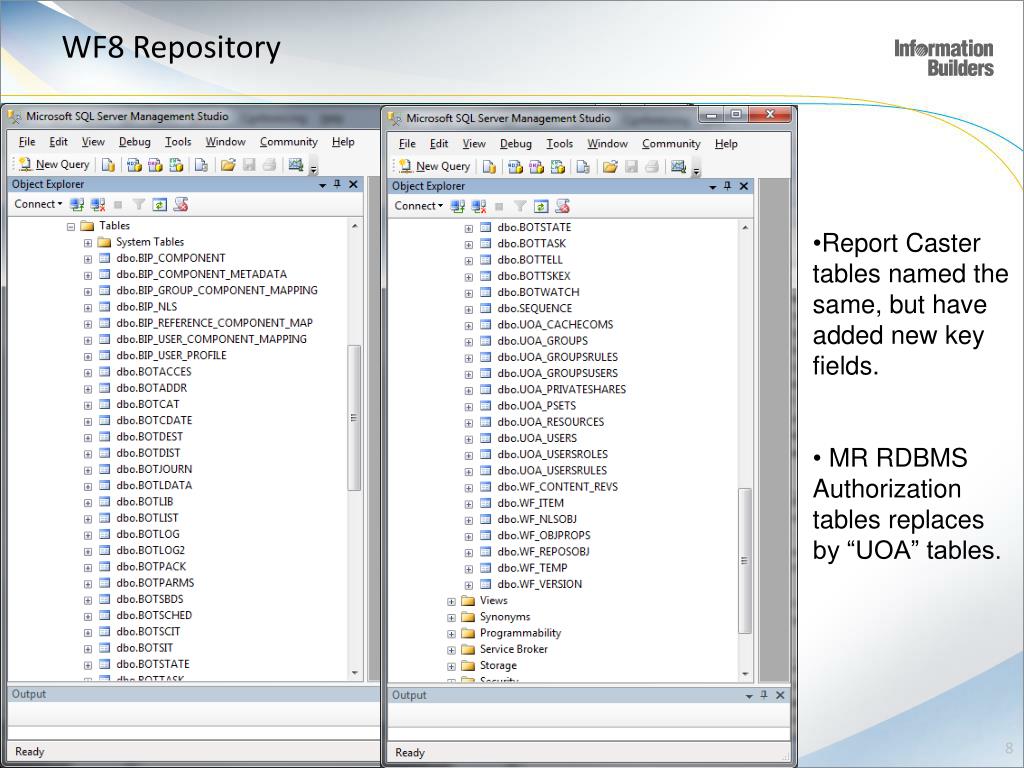Viewport: 1024px width, 768px height.
Task: Open the View menu in right window
Action: [474, 144]
